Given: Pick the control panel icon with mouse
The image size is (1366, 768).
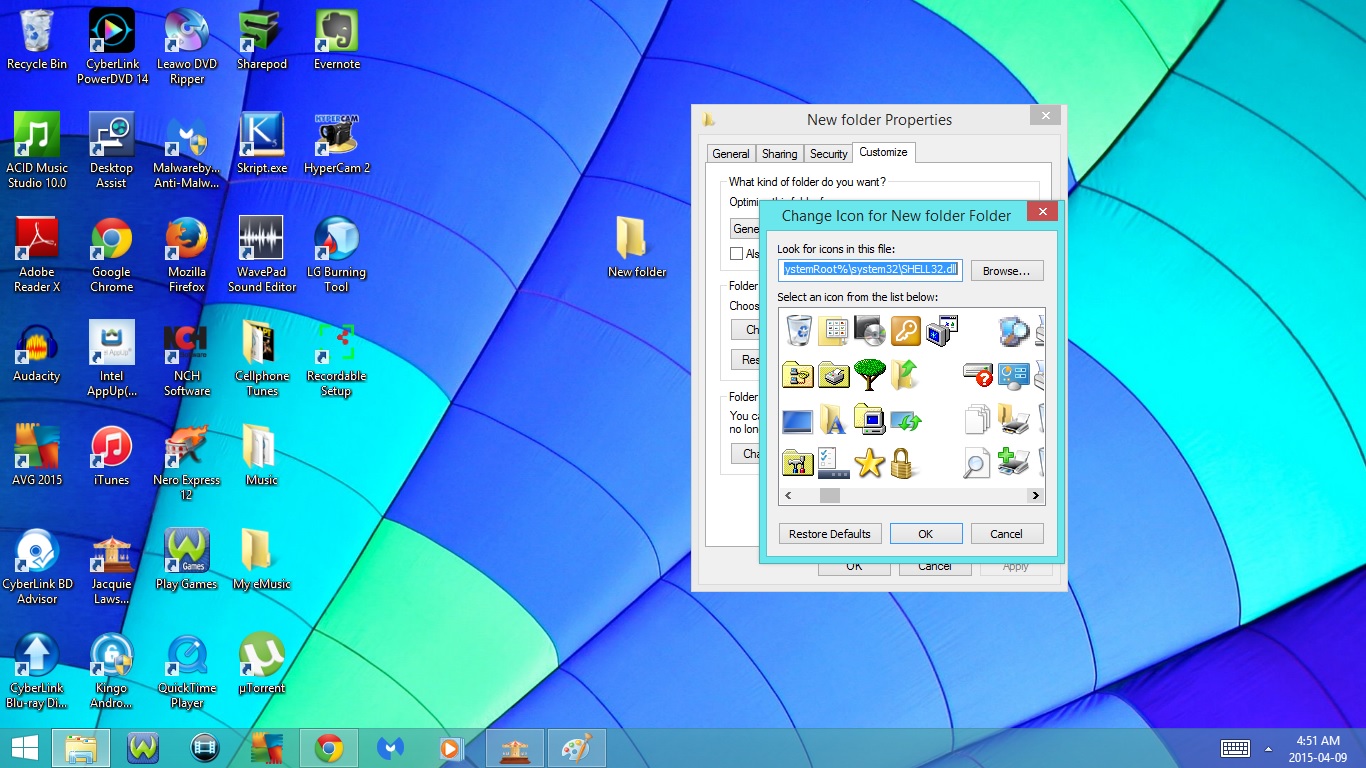Looking at the screenshot, I should [1013, 375].
